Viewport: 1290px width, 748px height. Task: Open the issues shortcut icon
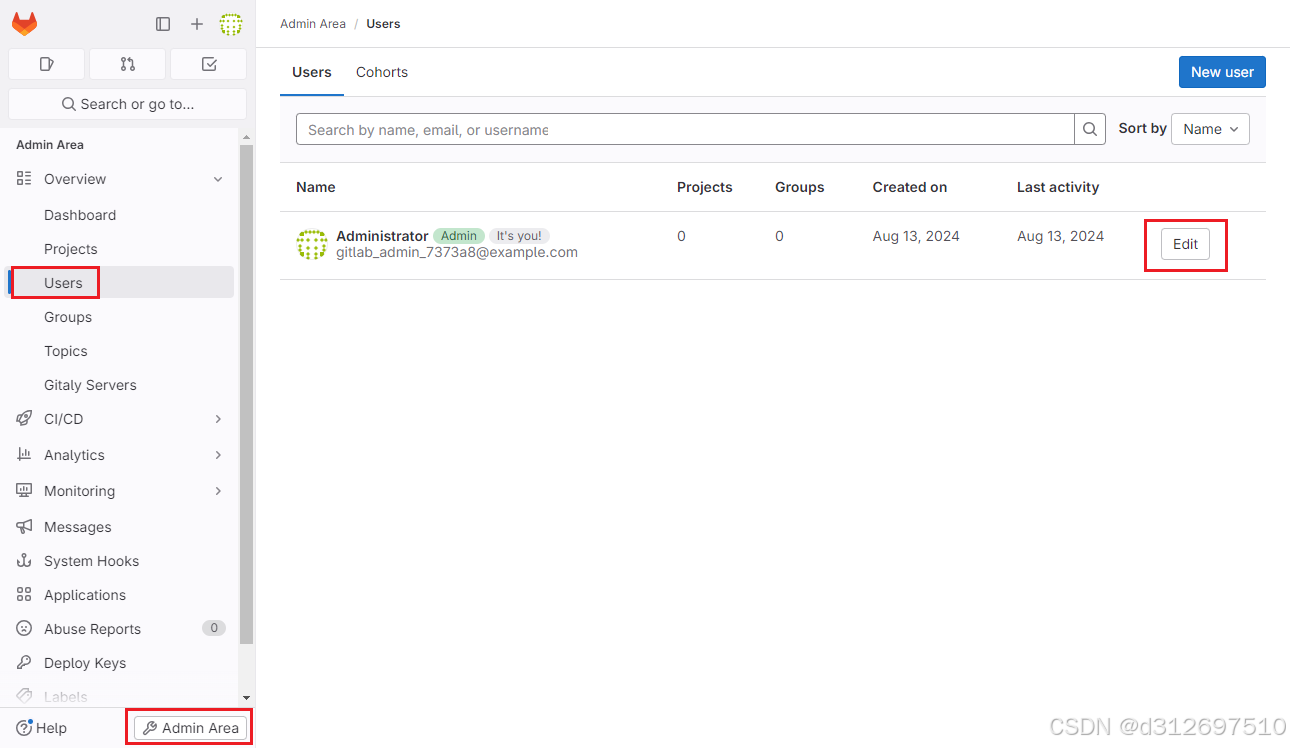point(47,64)
